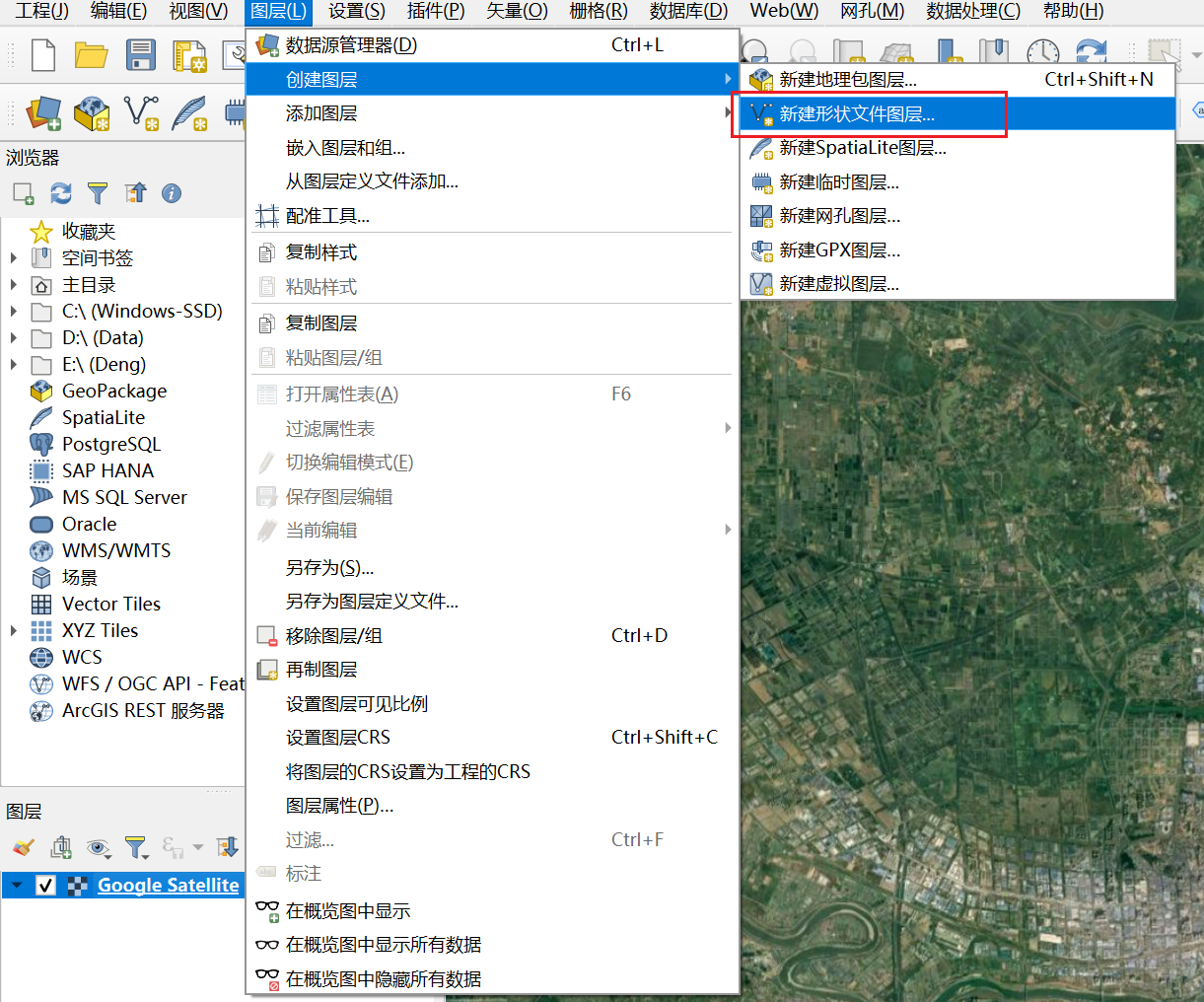Image resolution: width=1204 pixels, height=1002 pixels.
Task: Click the New Project blank page icon
Action: point(43,54)
